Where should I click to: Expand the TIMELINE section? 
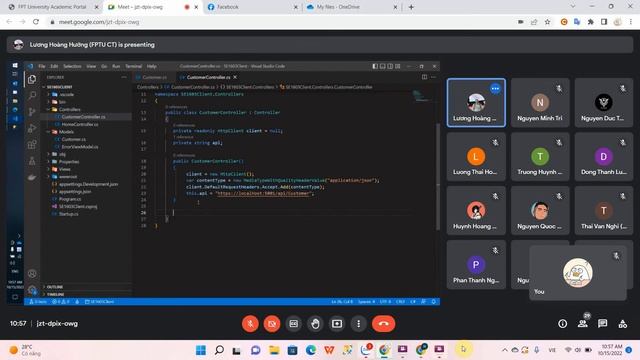pyautogui.click(x=56, y=294)
